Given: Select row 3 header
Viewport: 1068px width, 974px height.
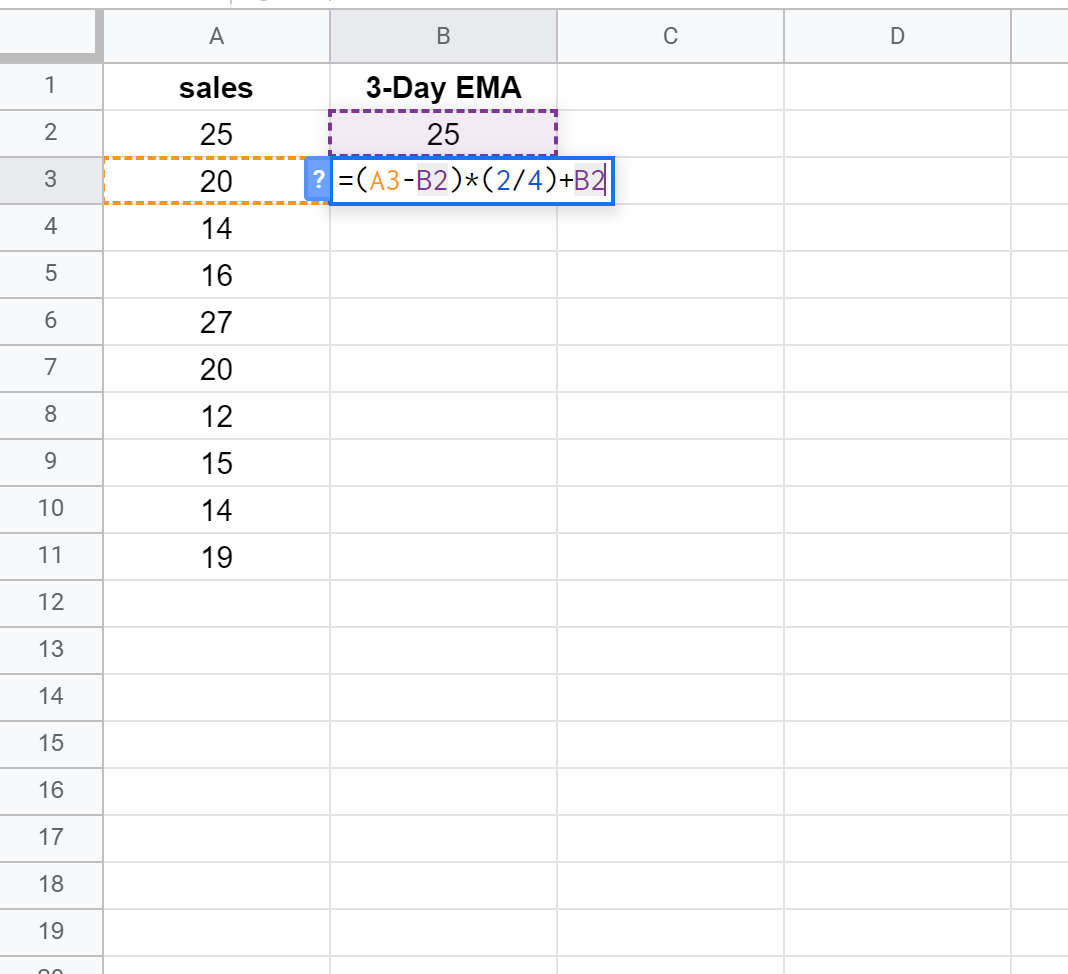Looking at the screenshot, I should (x=51, y=180).
